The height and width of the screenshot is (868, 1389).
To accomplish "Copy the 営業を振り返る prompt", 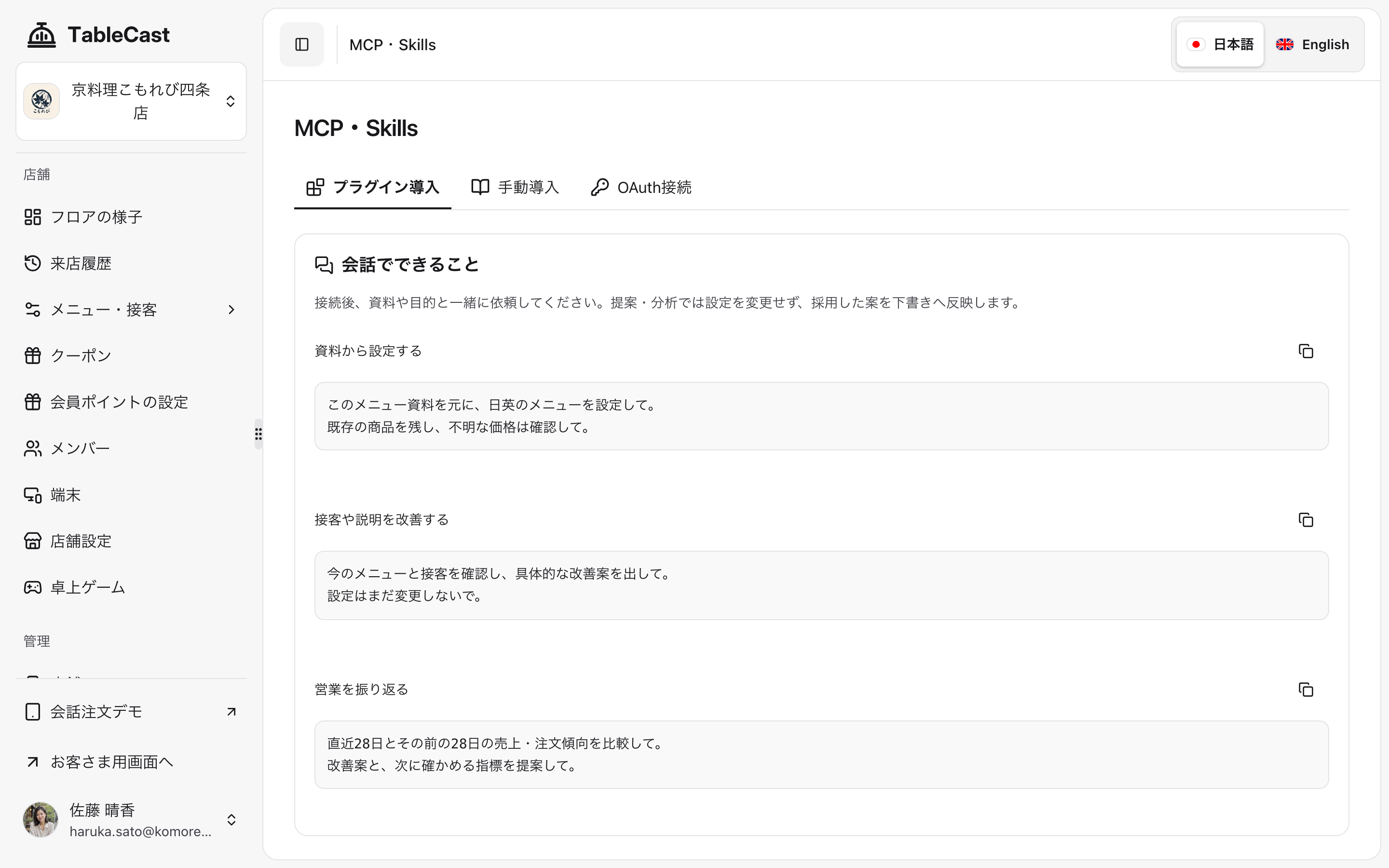I will (1306, 689).
